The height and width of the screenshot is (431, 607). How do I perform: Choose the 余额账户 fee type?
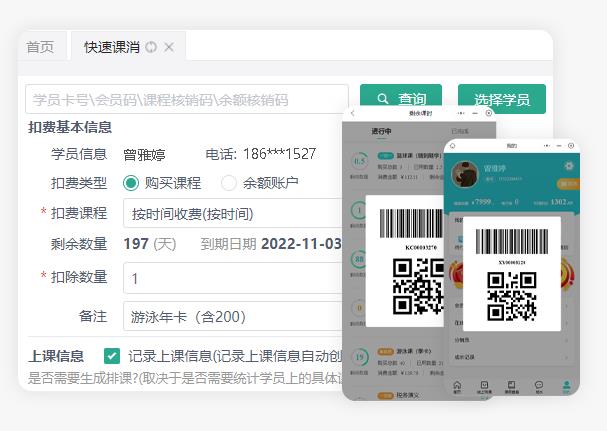pyautogui.click(x=228, y=183)
